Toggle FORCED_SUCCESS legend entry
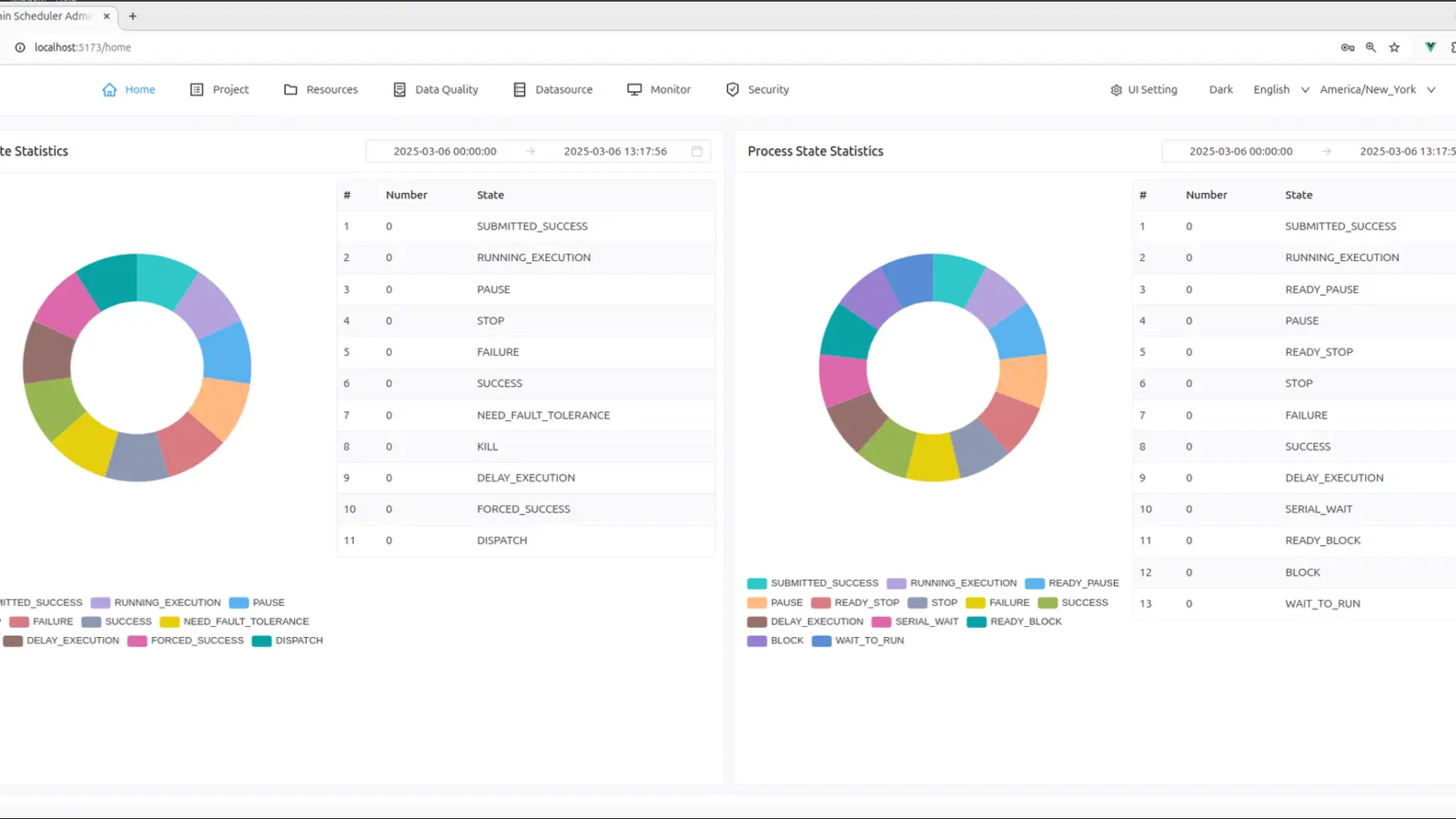 (186, 641)
